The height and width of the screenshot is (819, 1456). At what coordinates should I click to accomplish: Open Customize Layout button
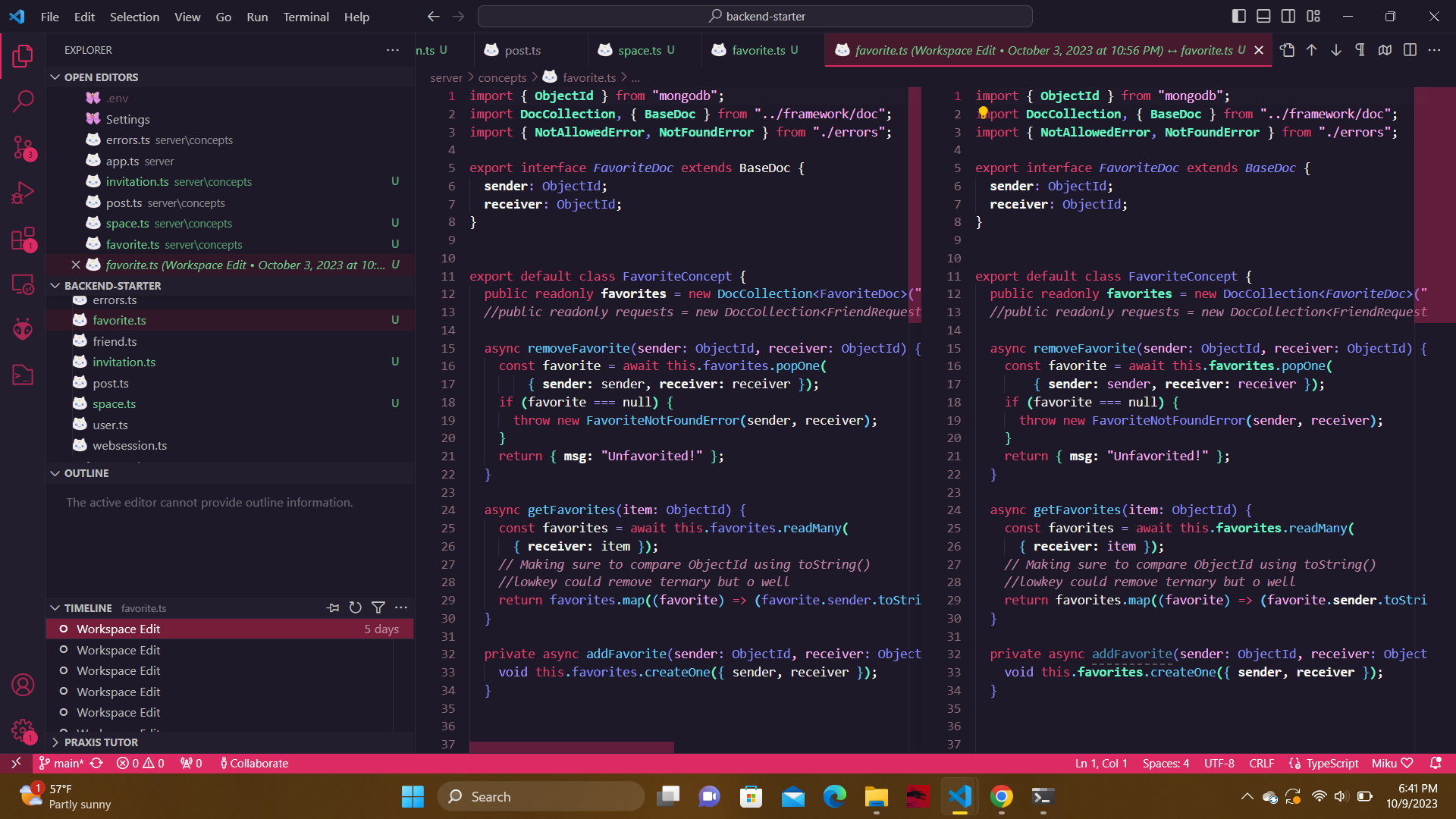tap(1313, 16)
